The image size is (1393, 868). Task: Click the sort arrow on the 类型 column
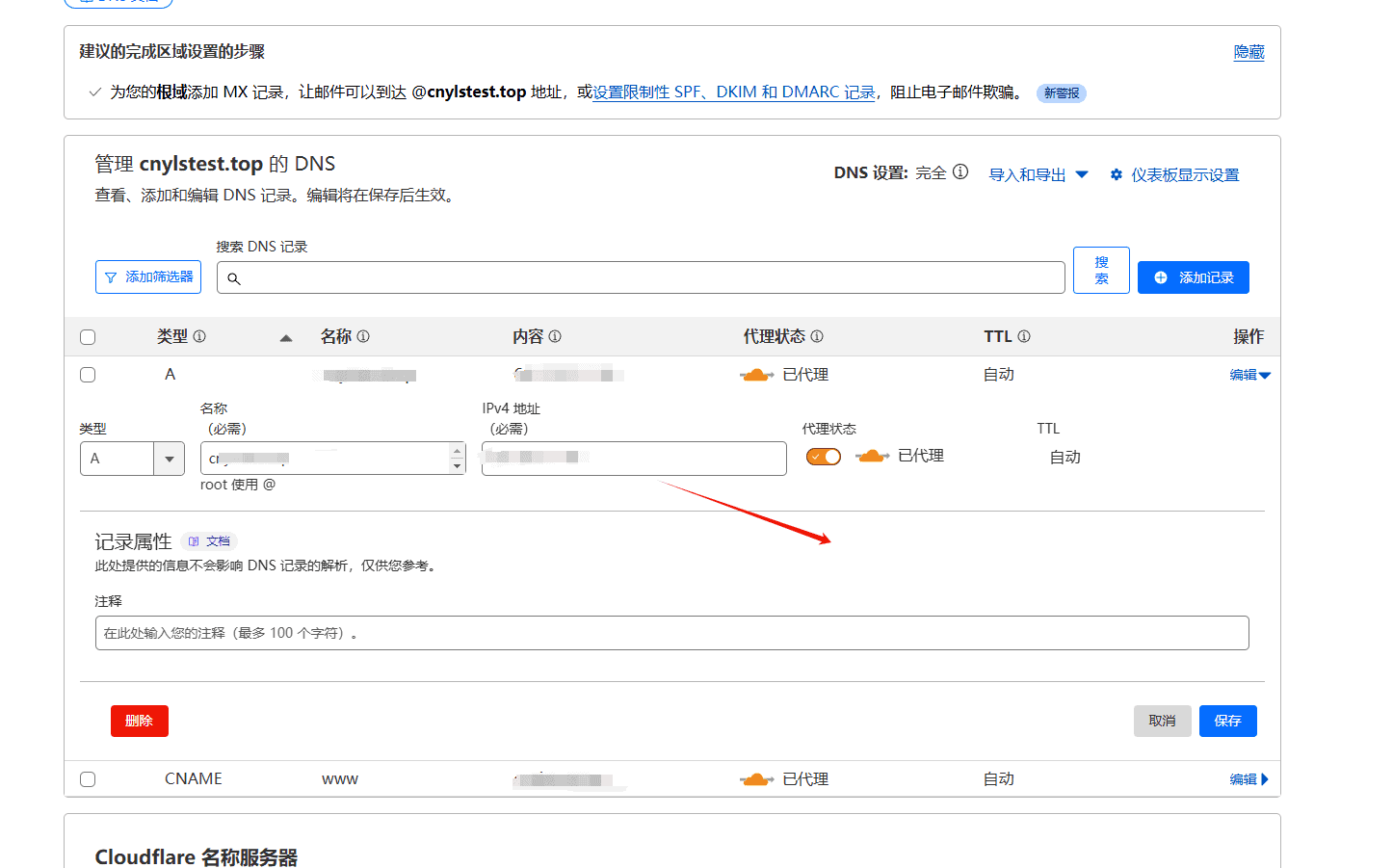point(286,338)
